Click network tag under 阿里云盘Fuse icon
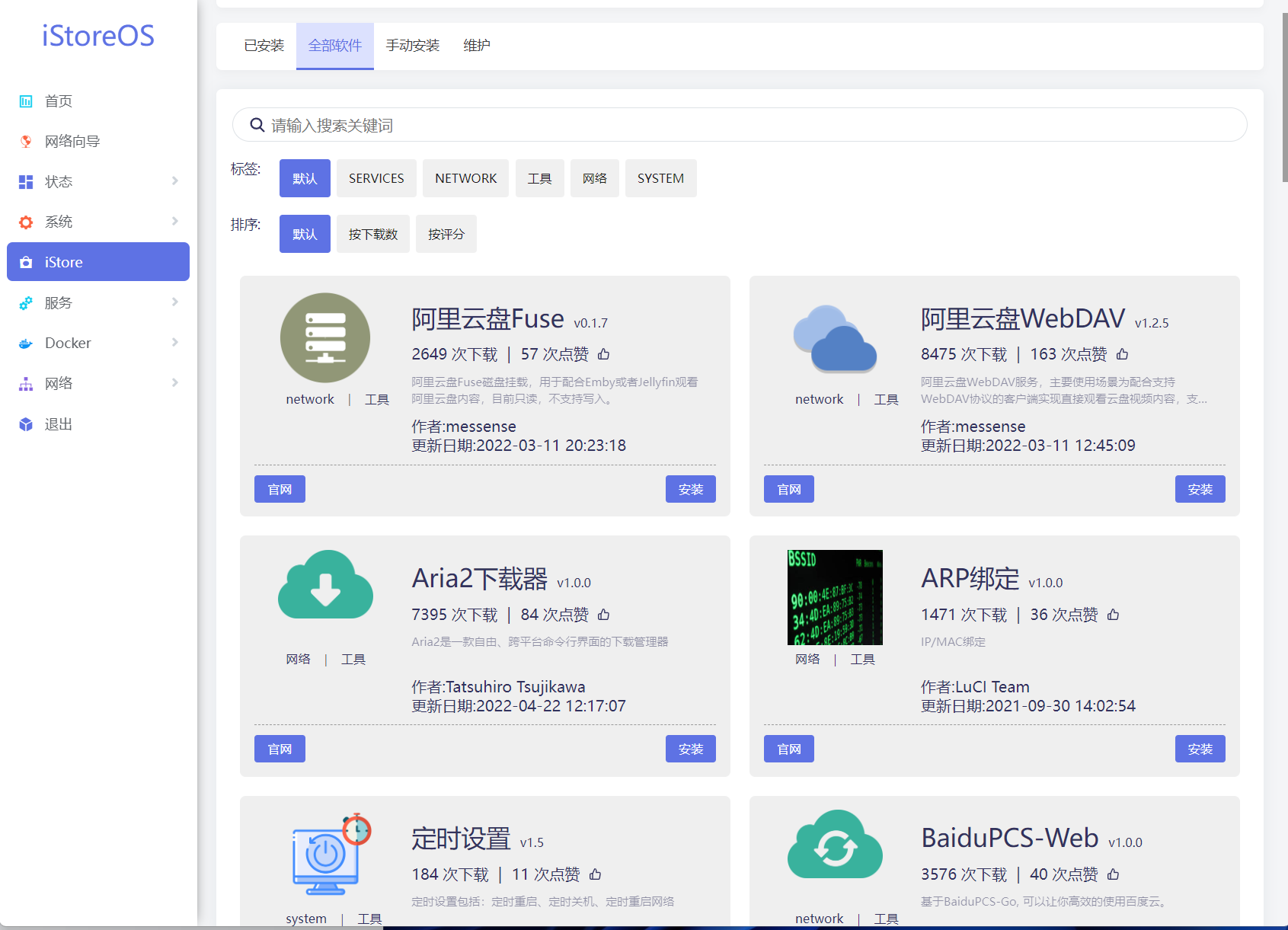Viewport: 1288px width, 930px height. click(x=310, y=399)
